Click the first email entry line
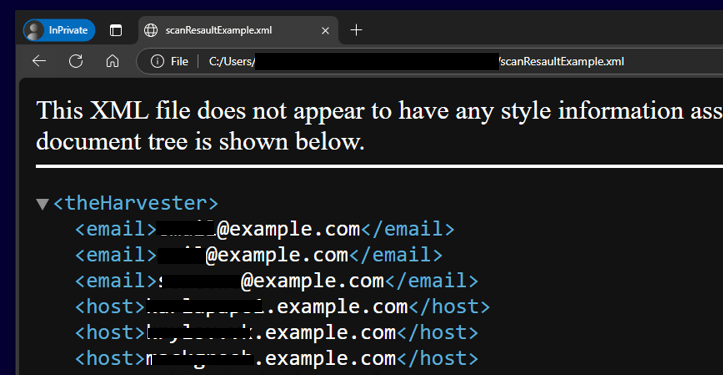This screenshot has width=723, height=375. click(x=265, y=229)
